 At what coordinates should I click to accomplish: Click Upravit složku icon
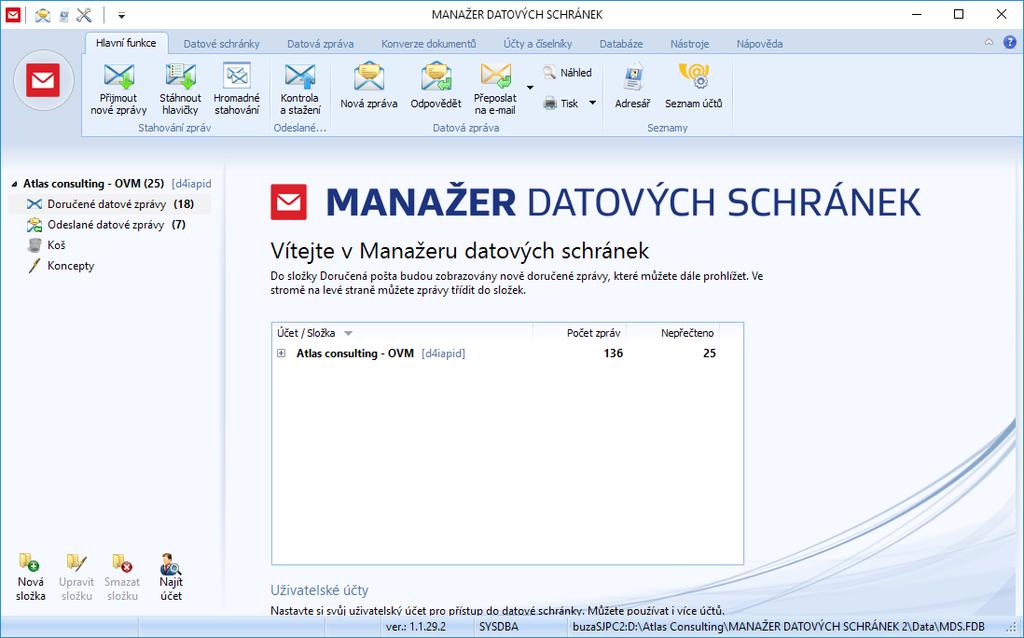tap(76, 562)
